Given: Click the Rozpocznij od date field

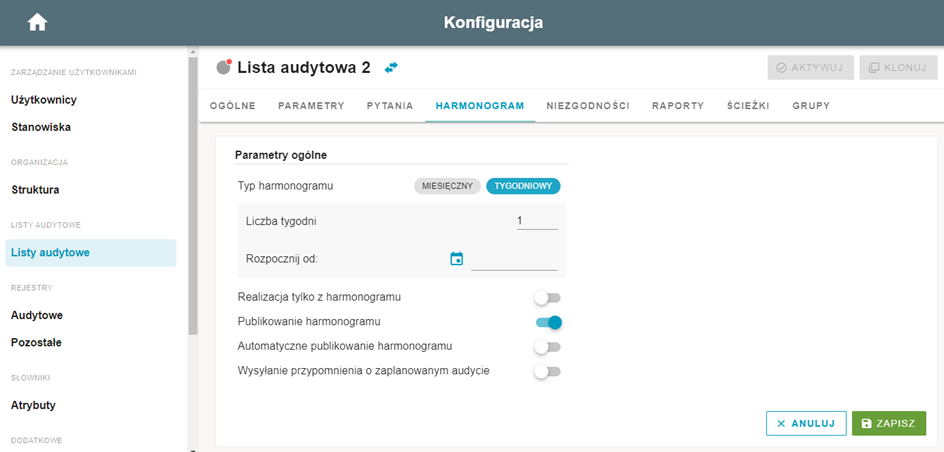Looking at the screenshot, I should pyautogui.click(x=514, y=259).
